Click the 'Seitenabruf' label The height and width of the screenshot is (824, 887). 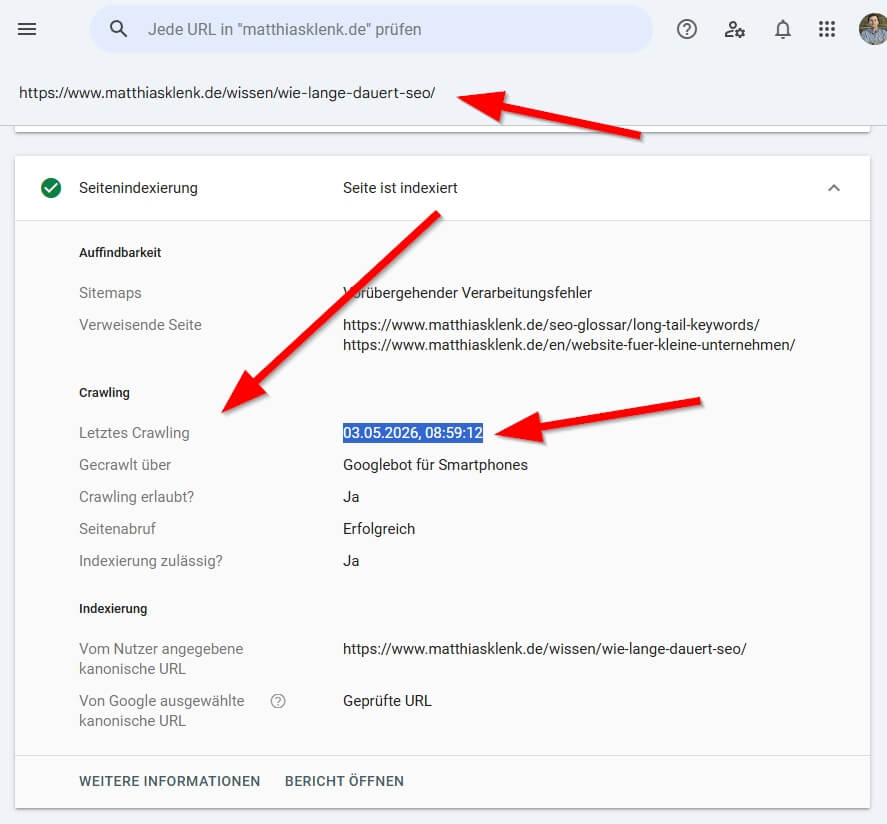point(117,529)
